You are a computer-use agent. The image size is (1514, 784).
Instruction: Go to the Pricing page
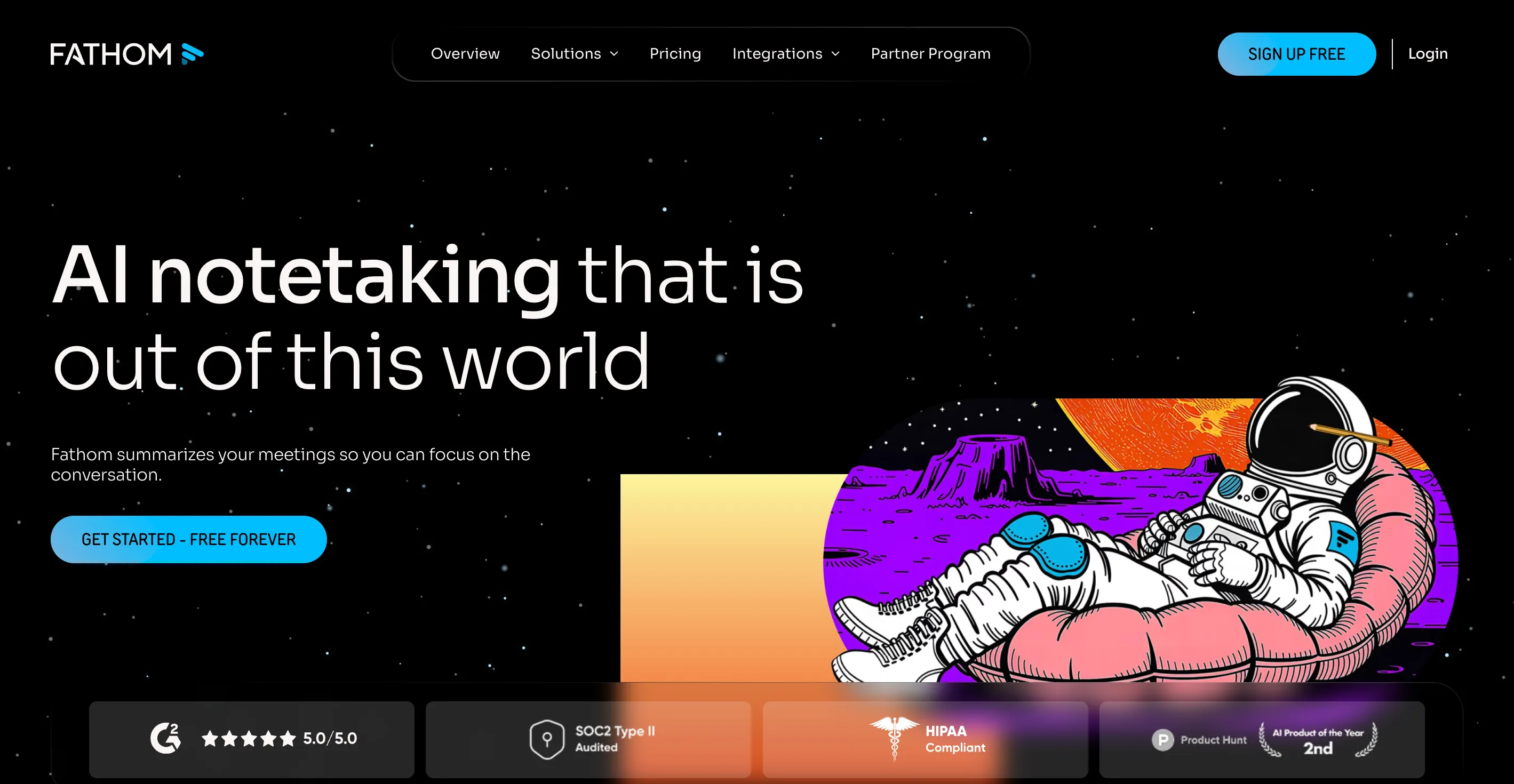coord(675,54)
